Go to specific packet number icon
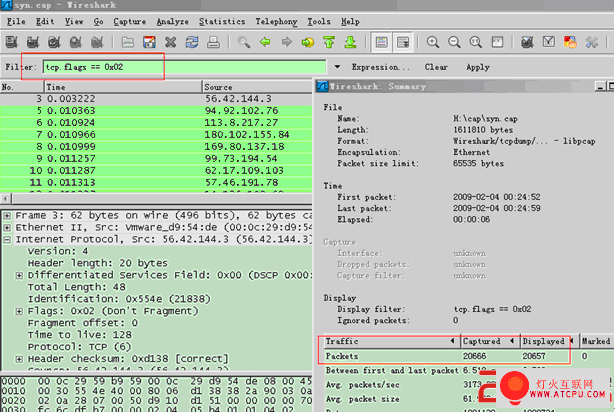 308,42
